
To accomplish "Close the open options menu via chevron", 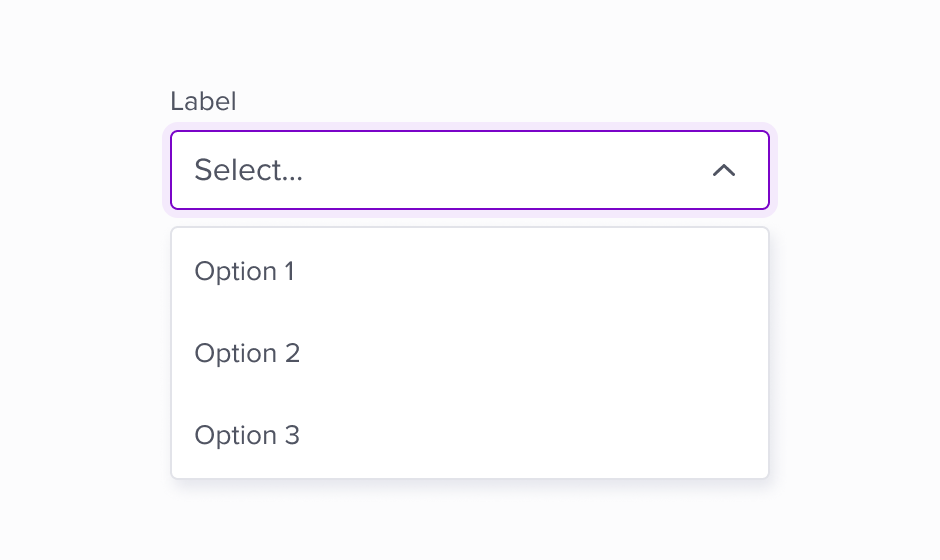I will click(x=724, y=170).
